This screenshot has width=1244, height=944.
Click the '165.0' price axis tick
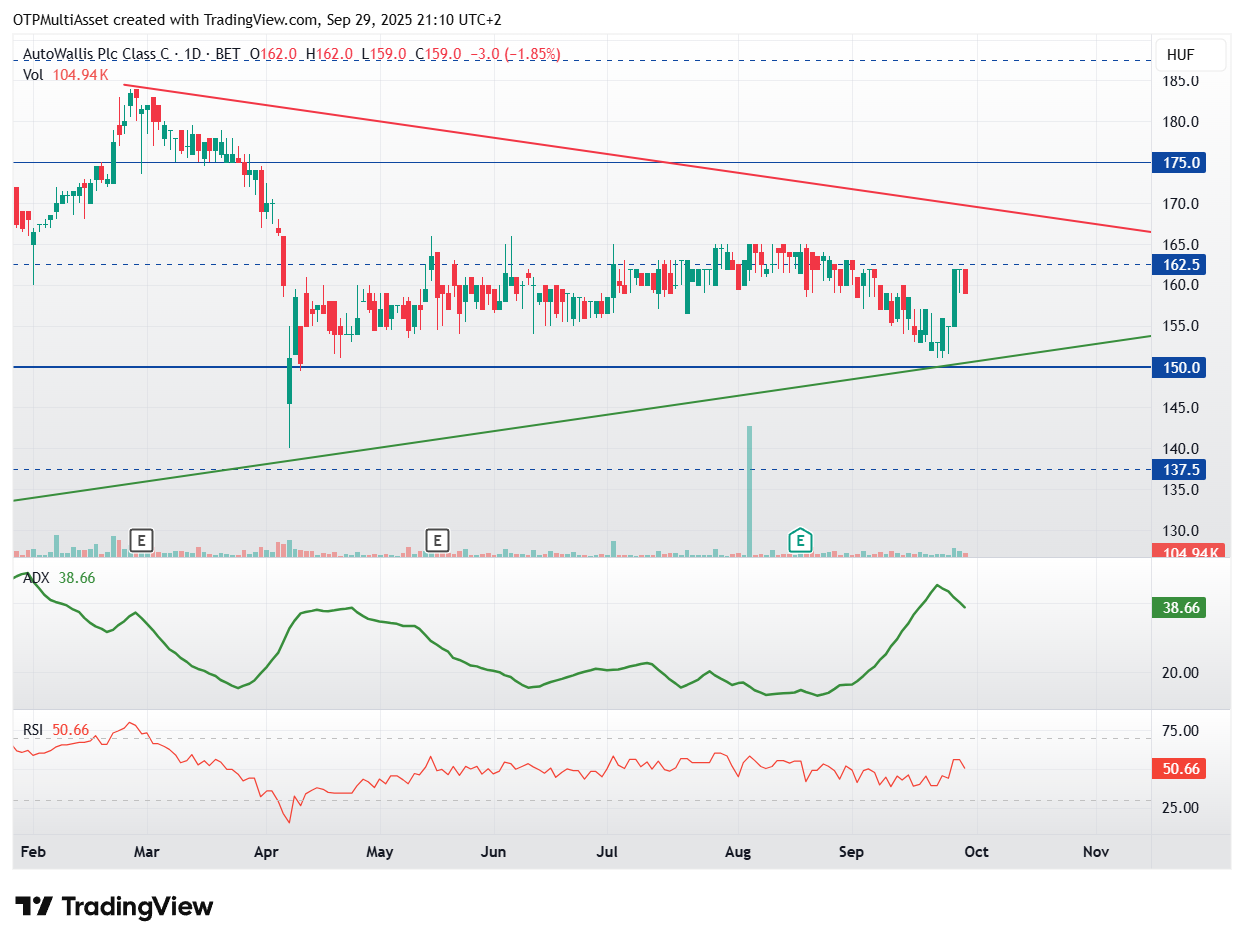coord(1182,244)
